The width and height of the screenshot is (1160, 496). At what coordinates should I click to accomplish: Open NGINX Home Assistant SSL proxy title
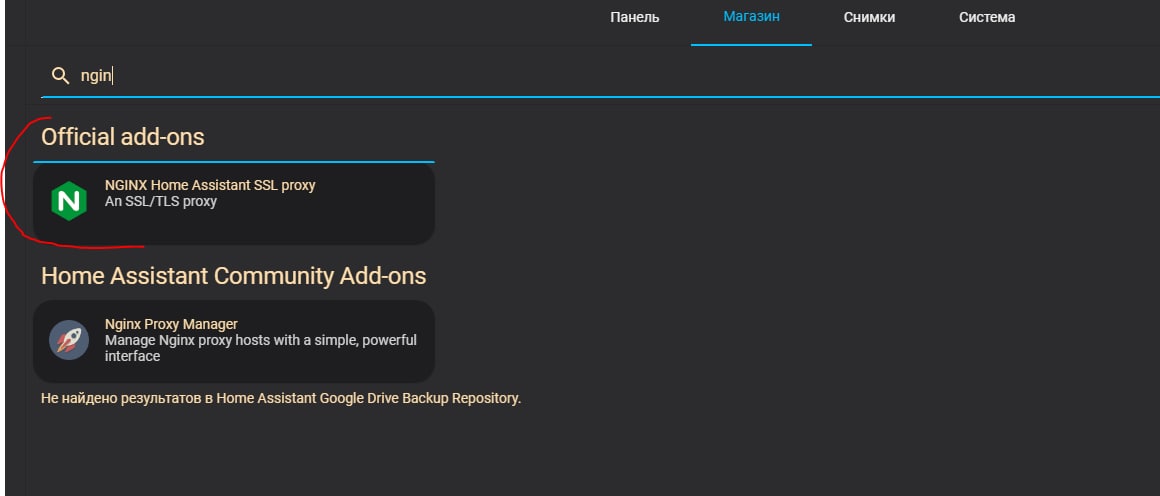point(210,185)
